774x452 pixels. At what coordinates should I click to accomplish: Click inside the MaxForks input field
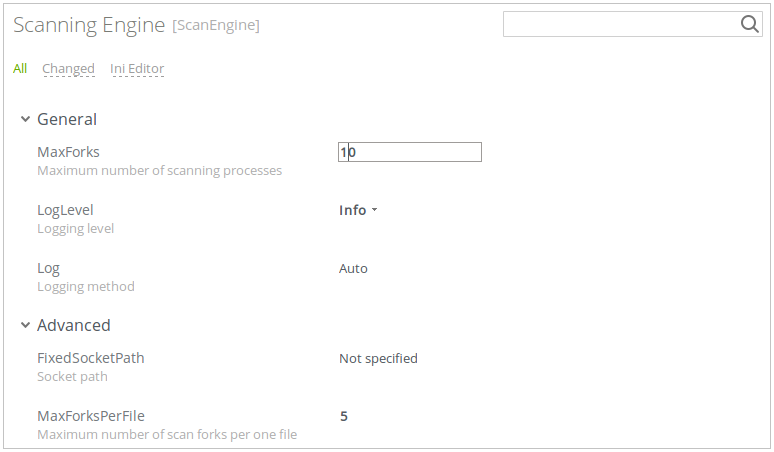[410, 152]
